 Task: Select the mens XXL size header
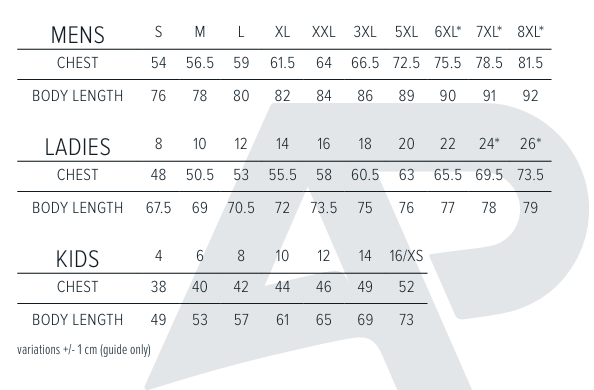[324, 32]
